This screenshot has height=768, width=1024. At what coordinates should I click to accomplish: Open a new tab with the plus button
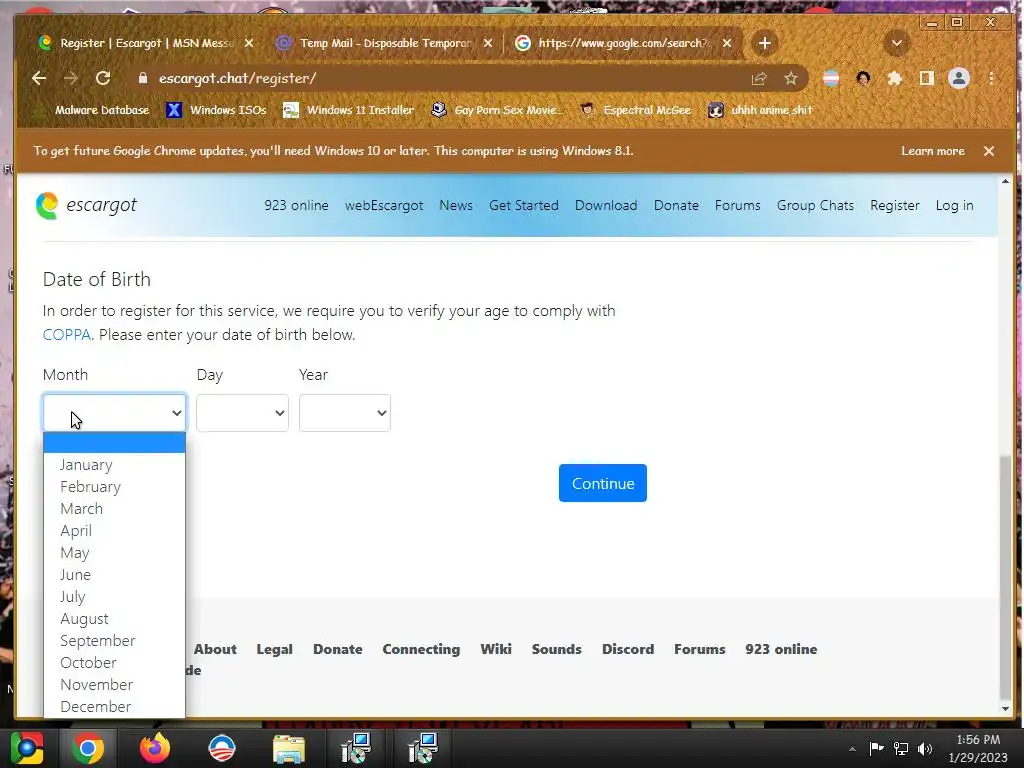[765, 43]
